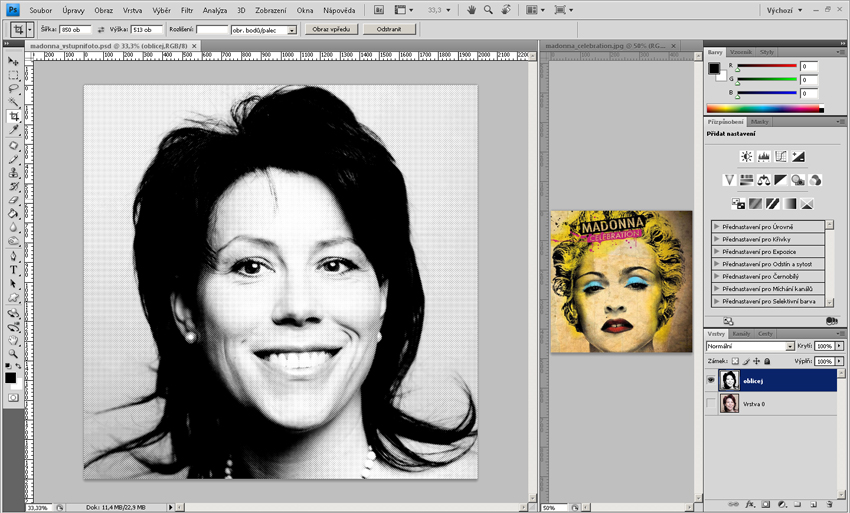
Task: Open layer style fx menu
Action: (x=750, y=504)
